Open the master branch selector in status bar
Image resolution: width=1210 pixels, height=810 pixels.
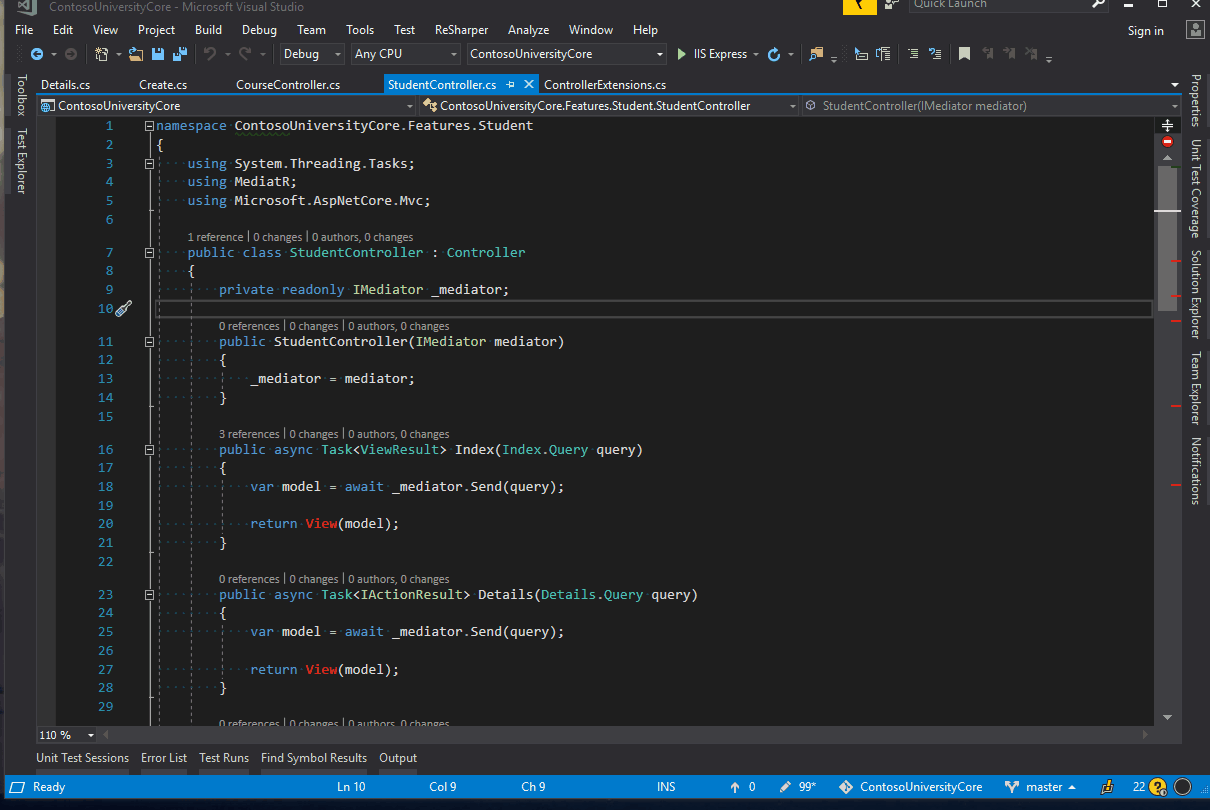[x=1040, y=787]
